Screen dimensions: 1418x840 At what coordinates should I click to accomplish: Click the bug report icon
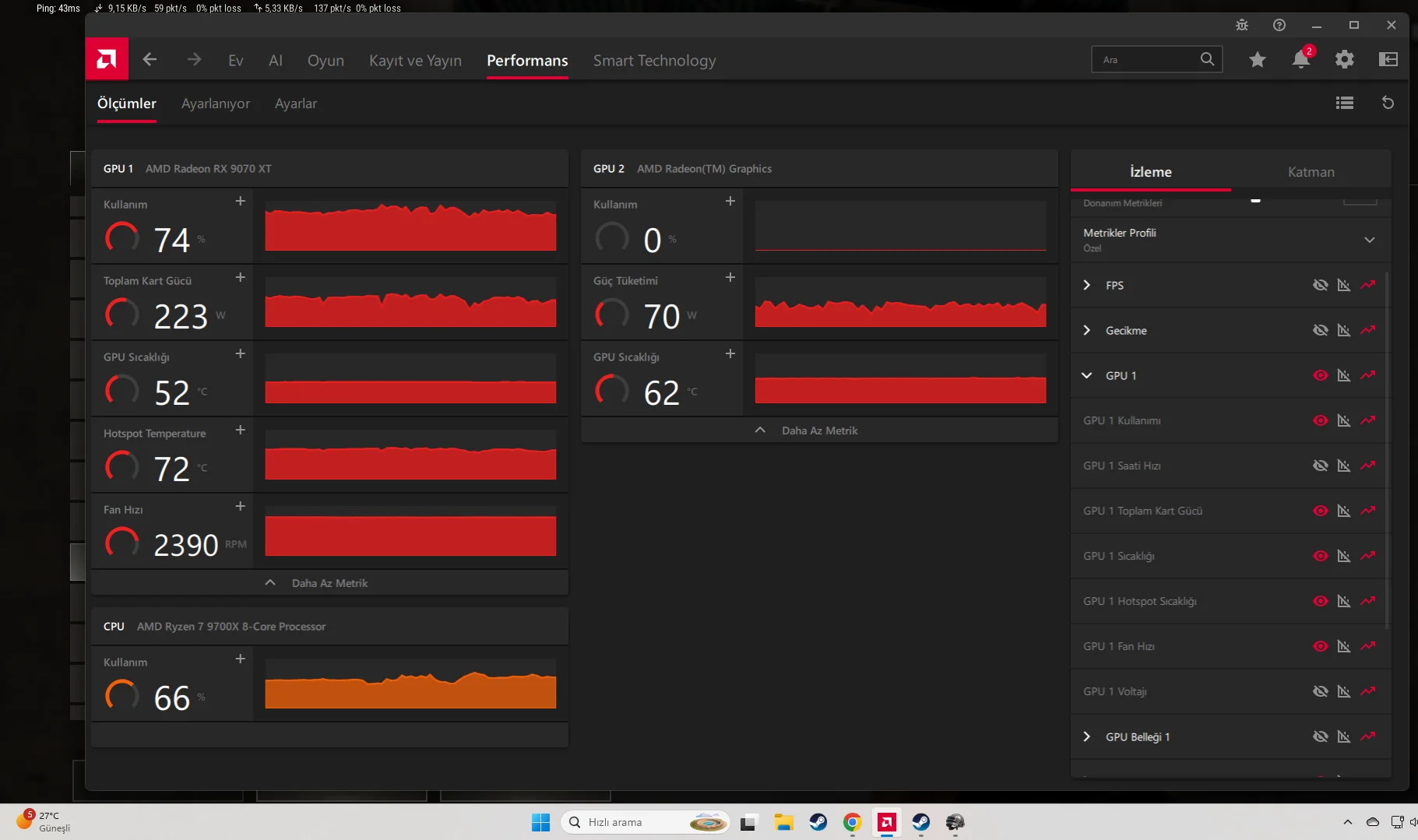[1241, 25]
